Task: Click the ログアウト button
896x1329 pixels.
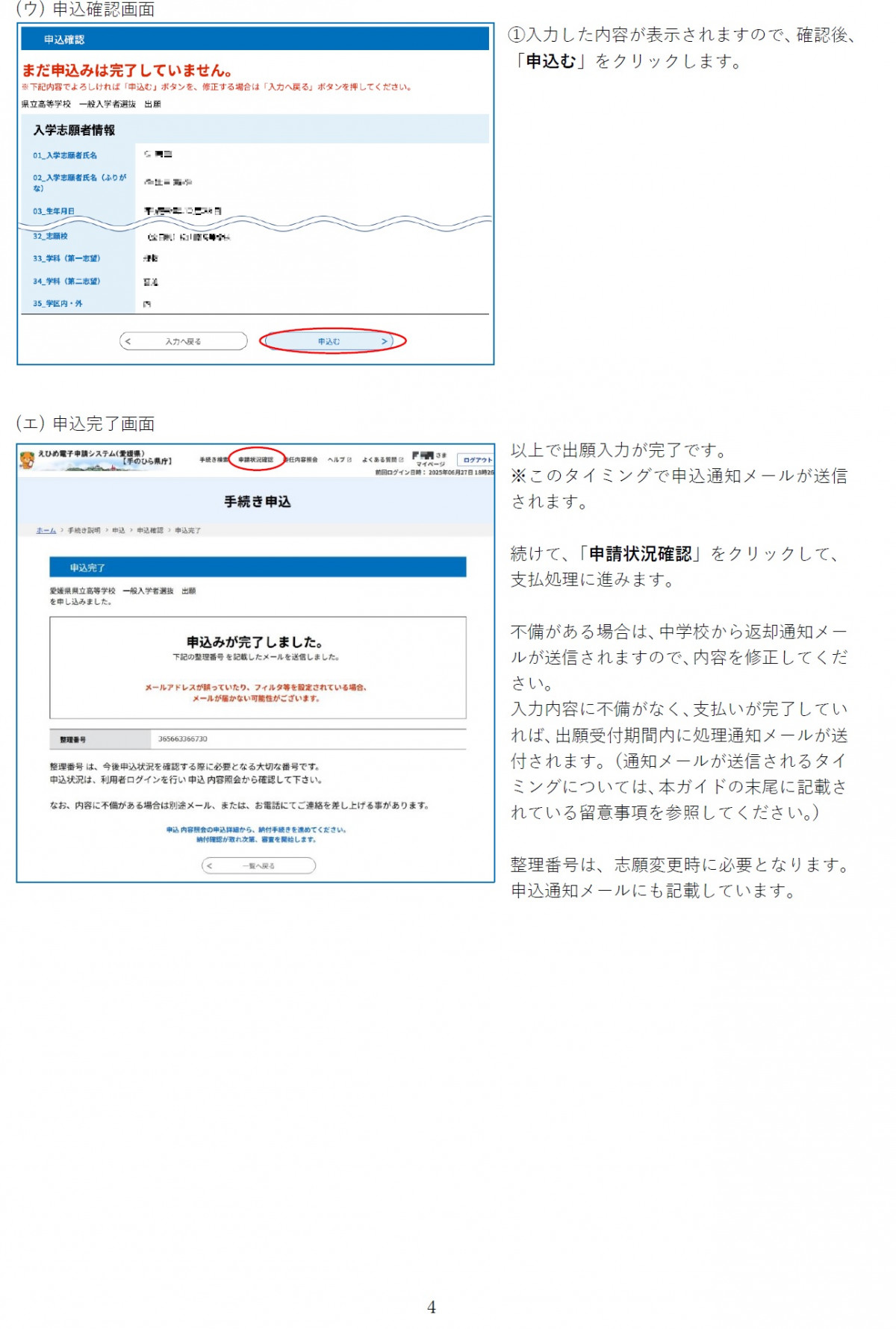Action: tap(476, 460)
